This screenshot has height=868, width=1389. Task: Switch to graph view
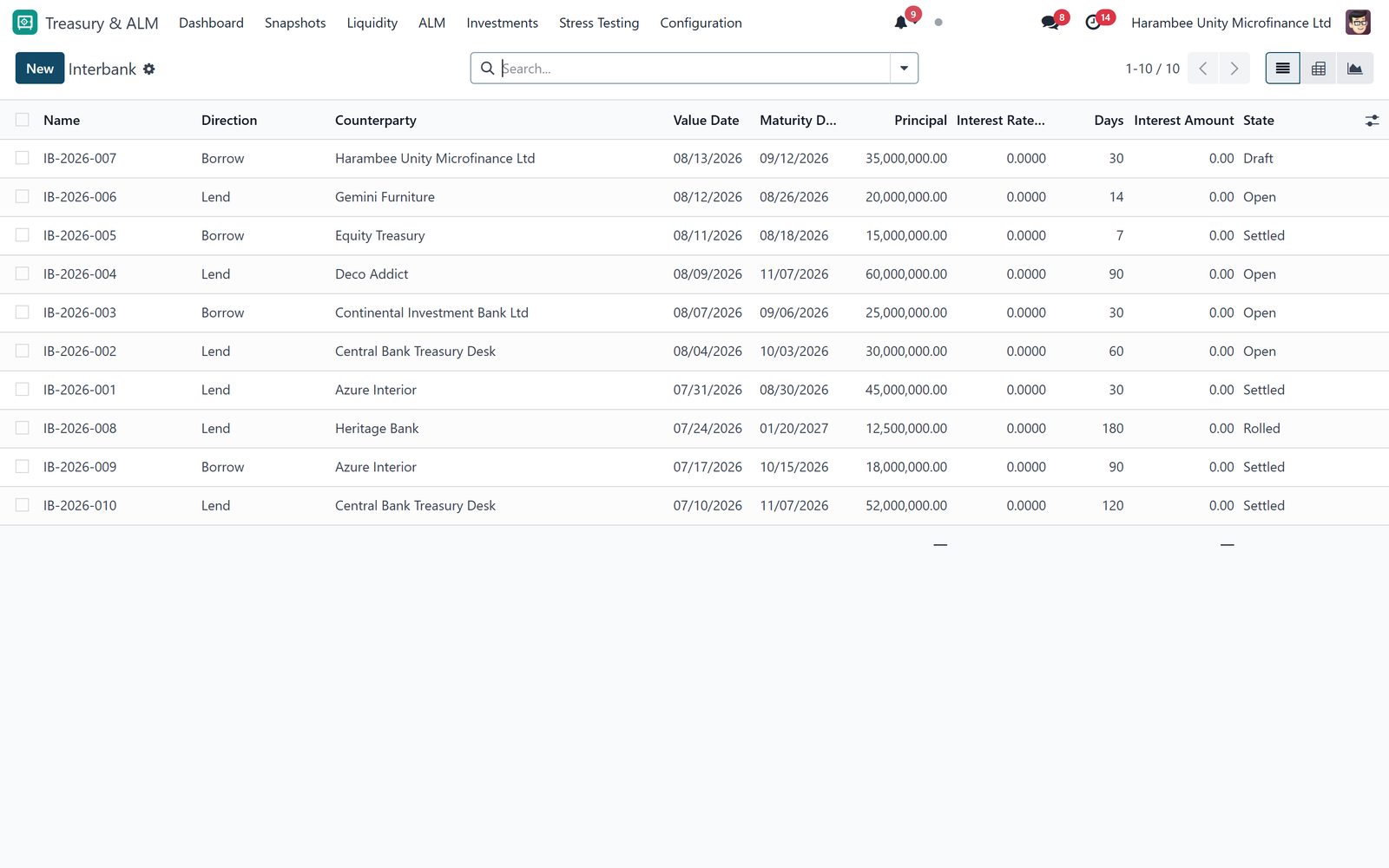[1355, 69]
